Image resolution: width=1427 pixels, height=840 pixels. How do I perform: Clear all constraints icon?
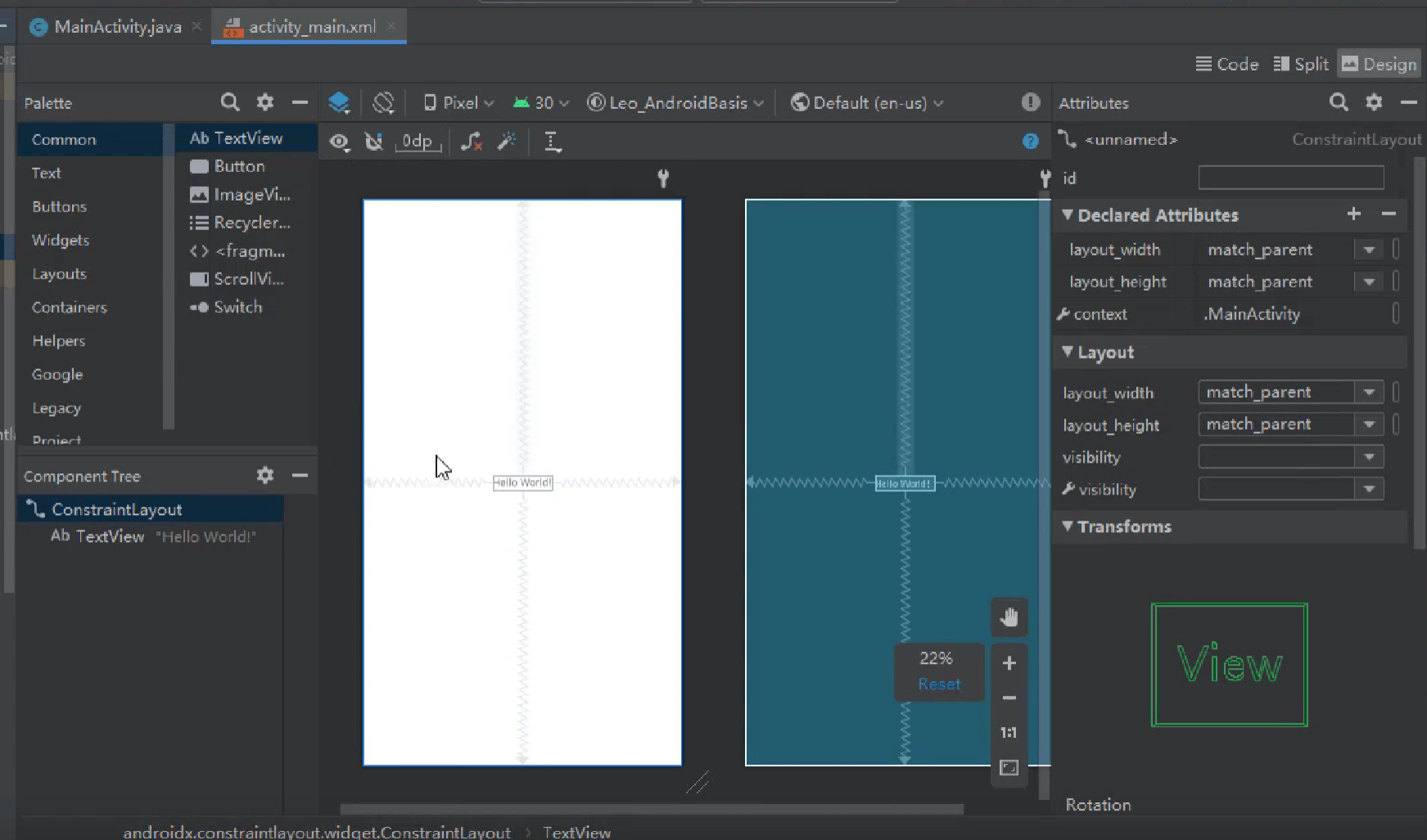coord(471,142)
